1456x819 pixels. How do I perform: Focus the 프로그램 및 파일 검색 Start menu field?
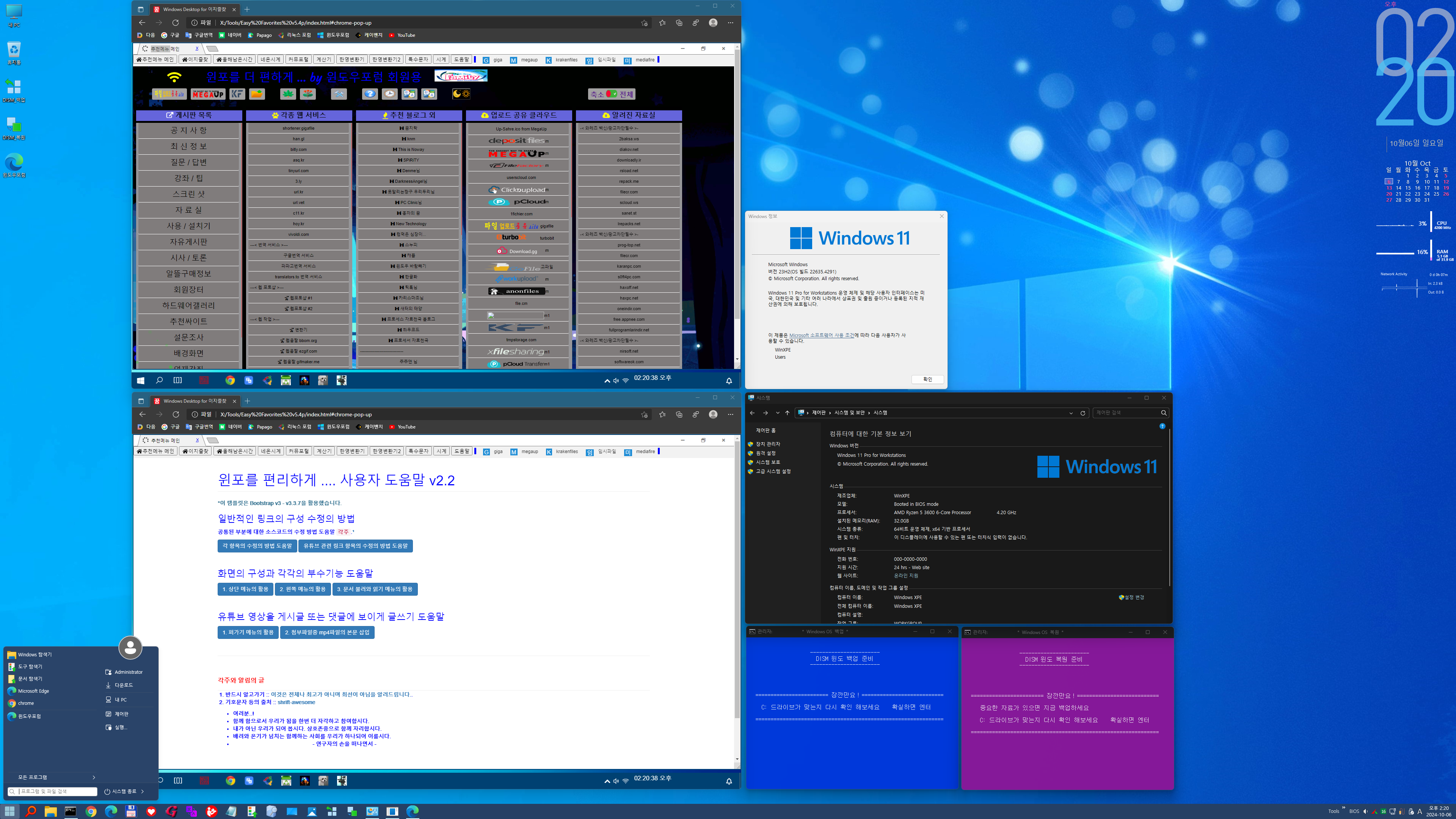click(x=53, y=791)
